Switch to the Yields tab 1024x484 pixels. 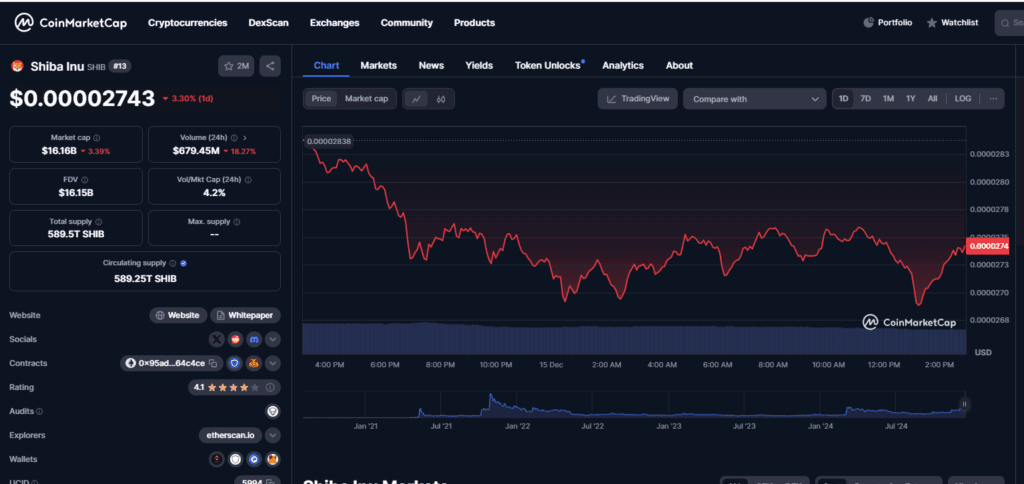coord(479,65)
